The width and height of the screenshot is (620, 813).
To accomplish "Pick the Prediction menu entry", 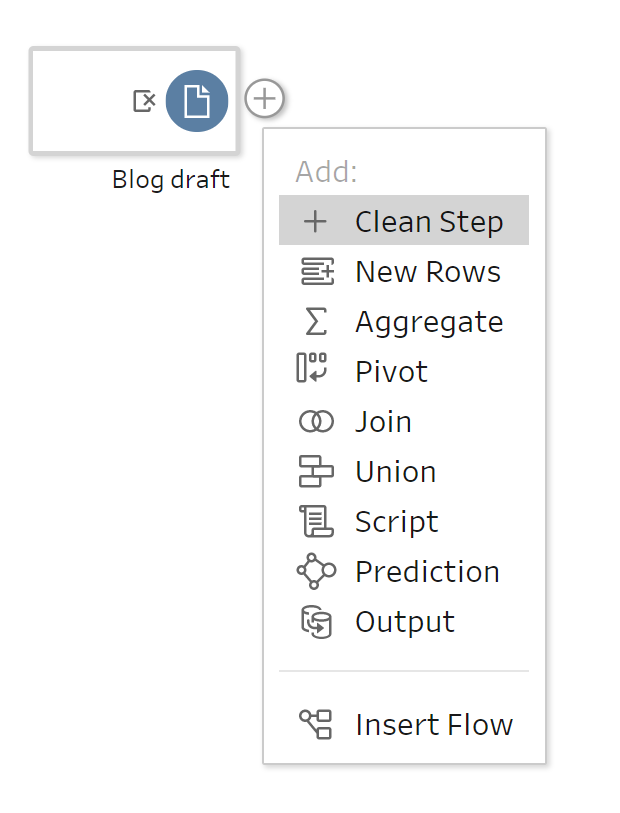I will tap(427, 571).
